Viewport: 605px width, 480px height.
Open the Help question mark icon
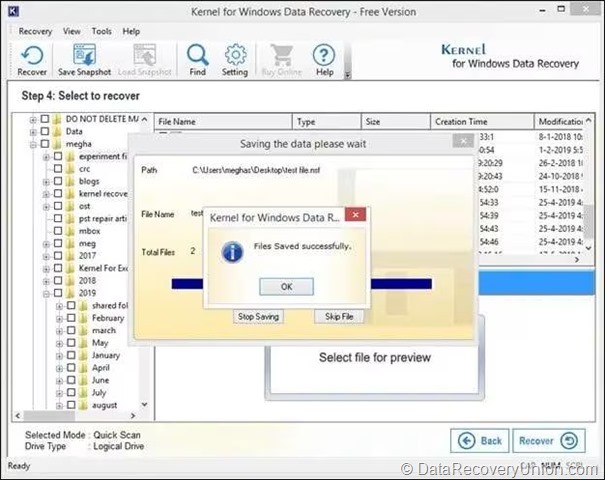(324, 60)
